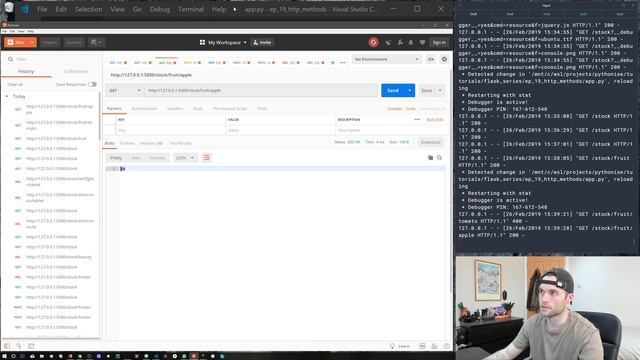Screen dimensions: 640x360
Task: Select the Preview response view
Action: pos(157,158)
